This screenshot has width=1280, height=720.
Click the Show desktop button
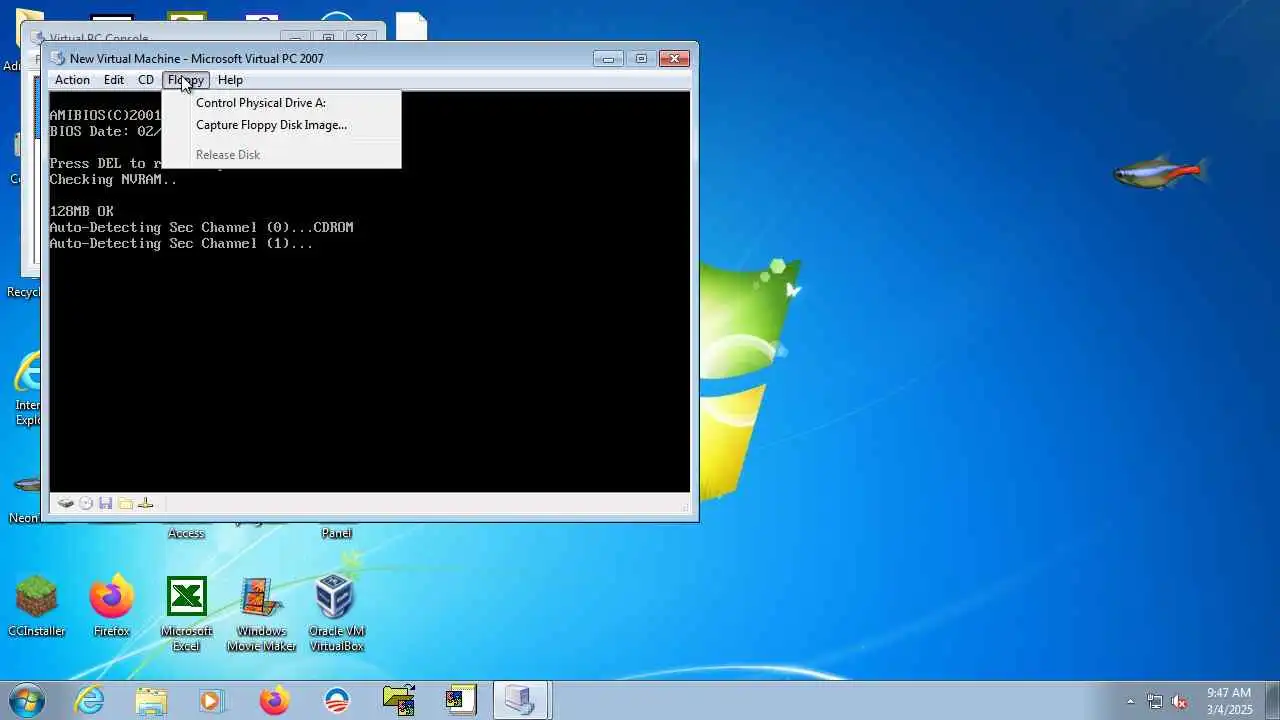click(1272, 700)
